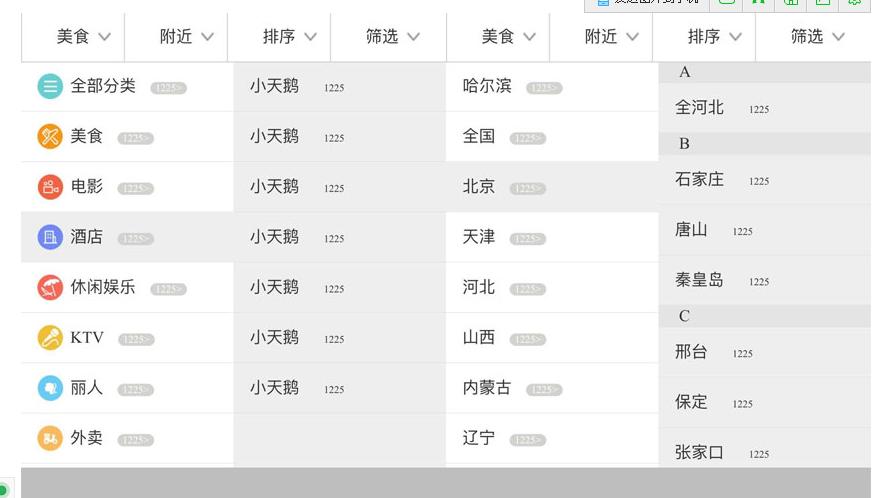This screenshot has width=883, height=498.
Task: Tap the yellow KTV microphone icon
Action: click(50, 337)
